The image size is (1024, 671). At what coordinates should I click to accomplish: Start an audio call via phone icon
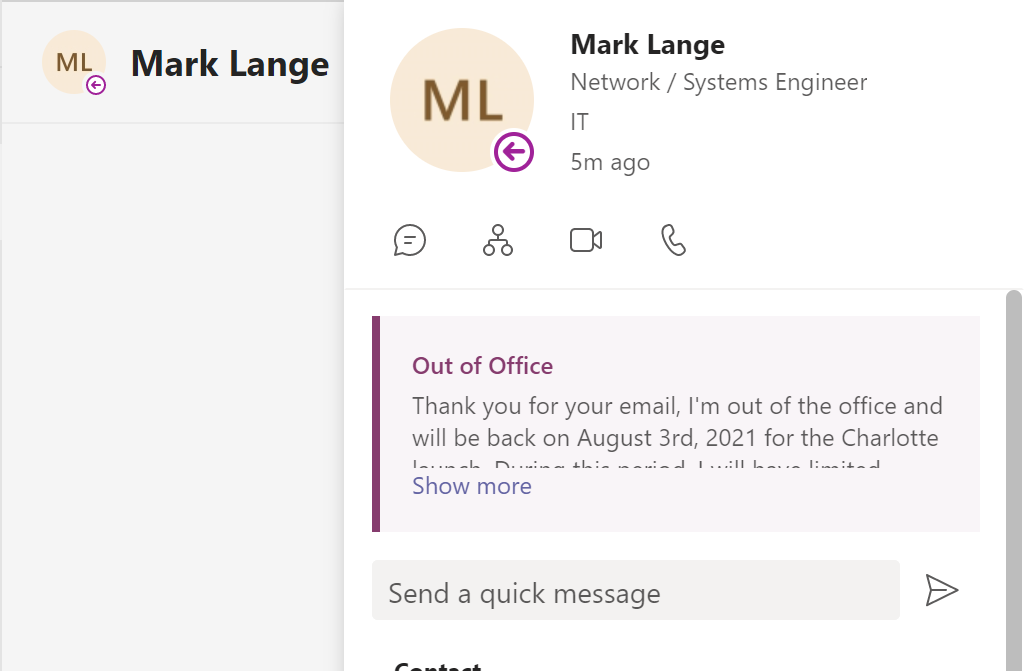(673, 240)
